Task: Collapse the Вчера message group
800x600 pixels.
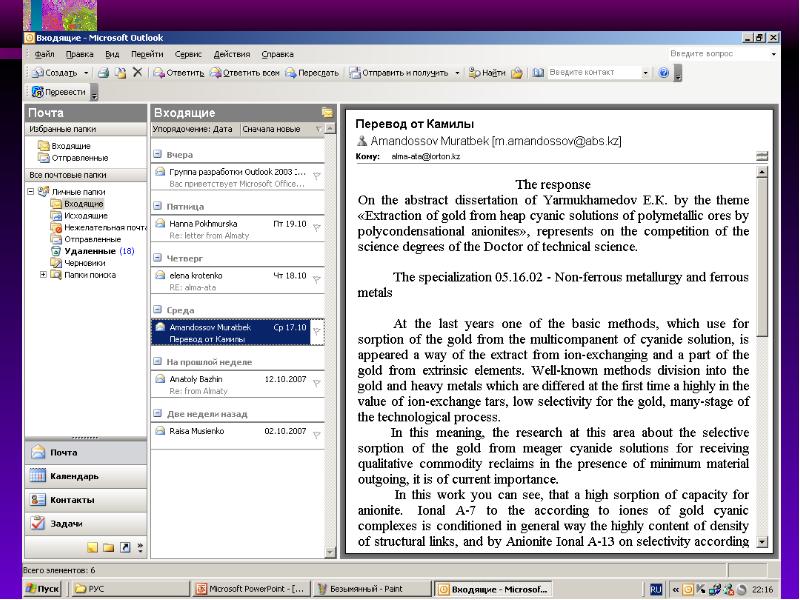Action: (x=158, y=154)
